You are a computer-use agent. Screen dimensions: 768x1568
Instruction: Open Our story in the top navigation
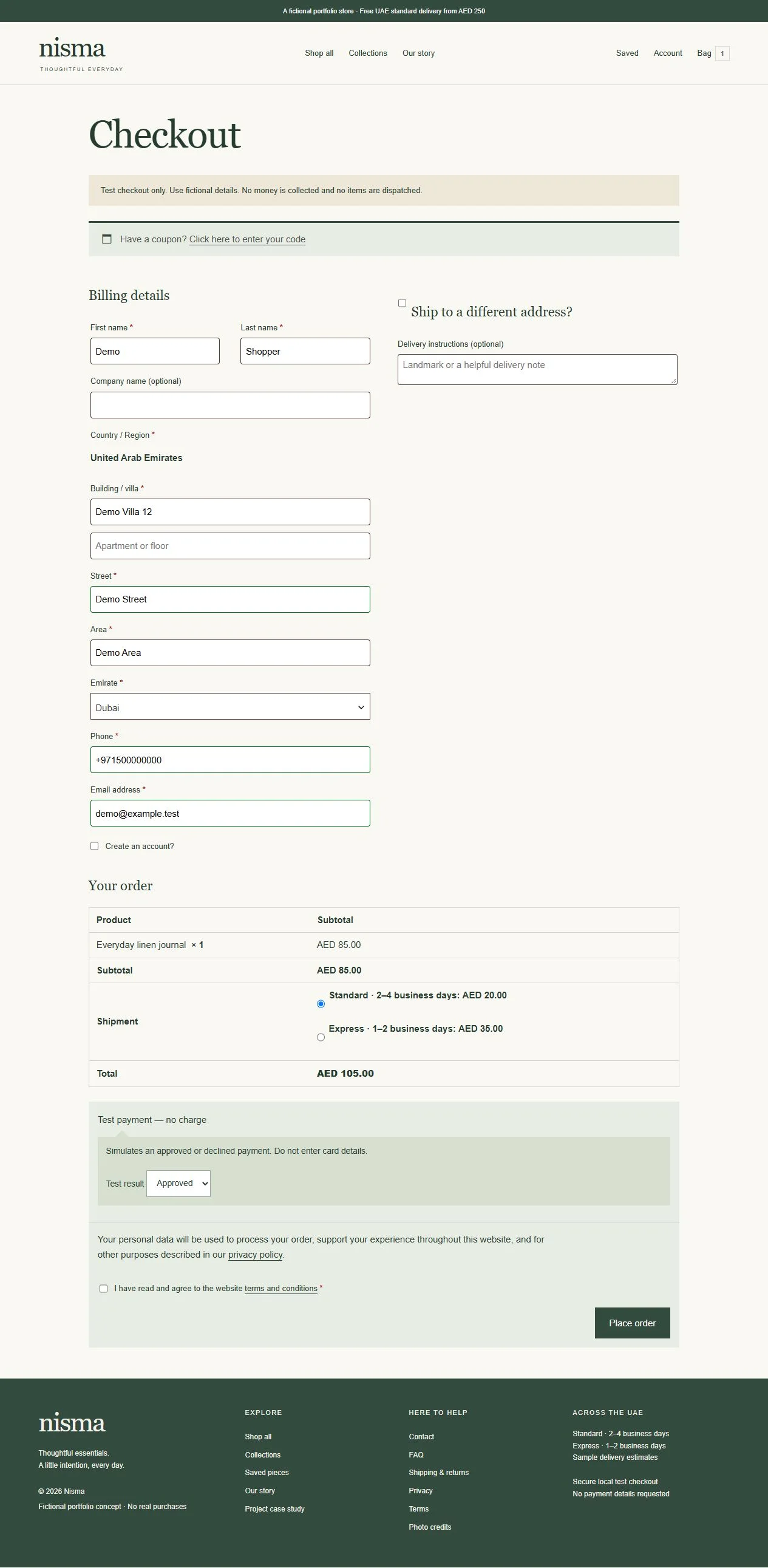click(x=418, y=53)
